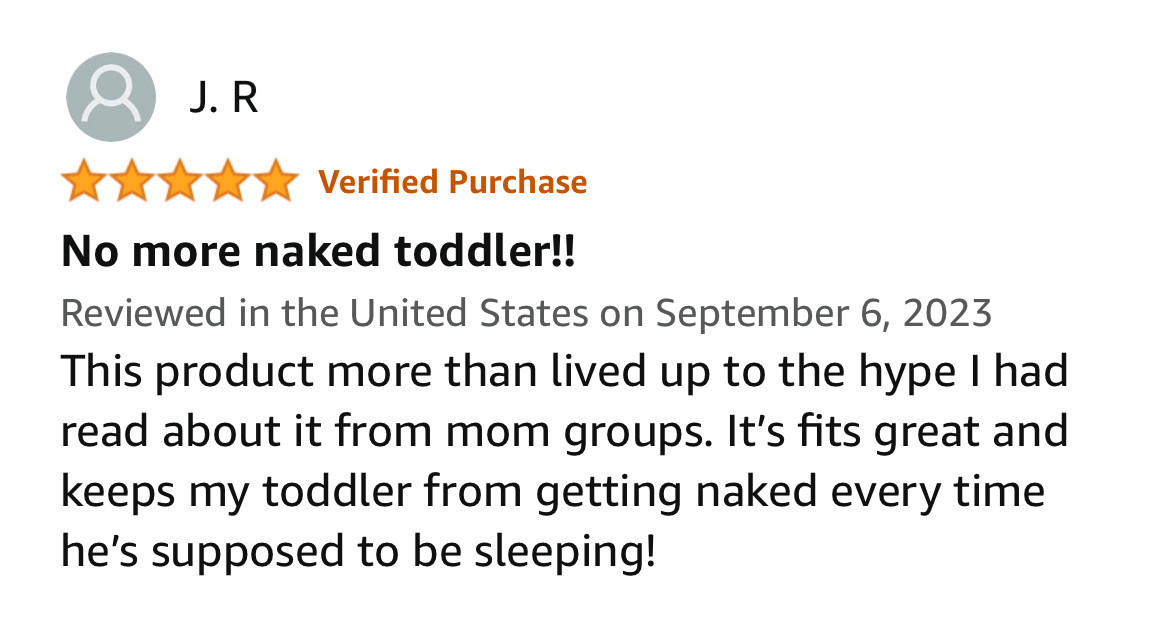Open reviewer J. R's profile name

pos(222,98)
